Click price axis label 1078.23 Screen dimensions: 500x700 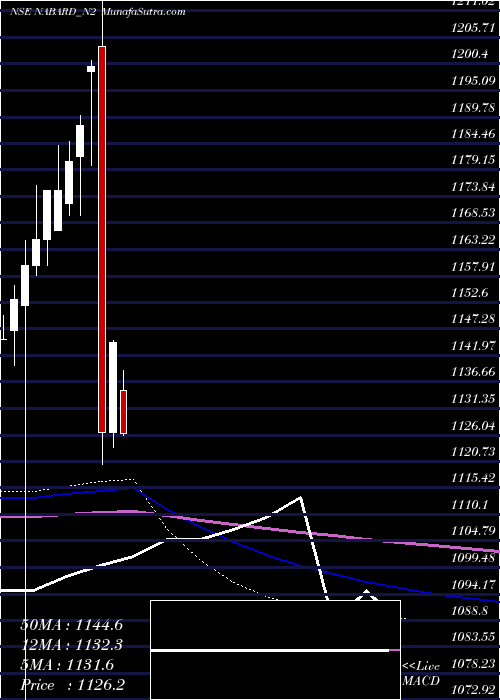(473, 663)
